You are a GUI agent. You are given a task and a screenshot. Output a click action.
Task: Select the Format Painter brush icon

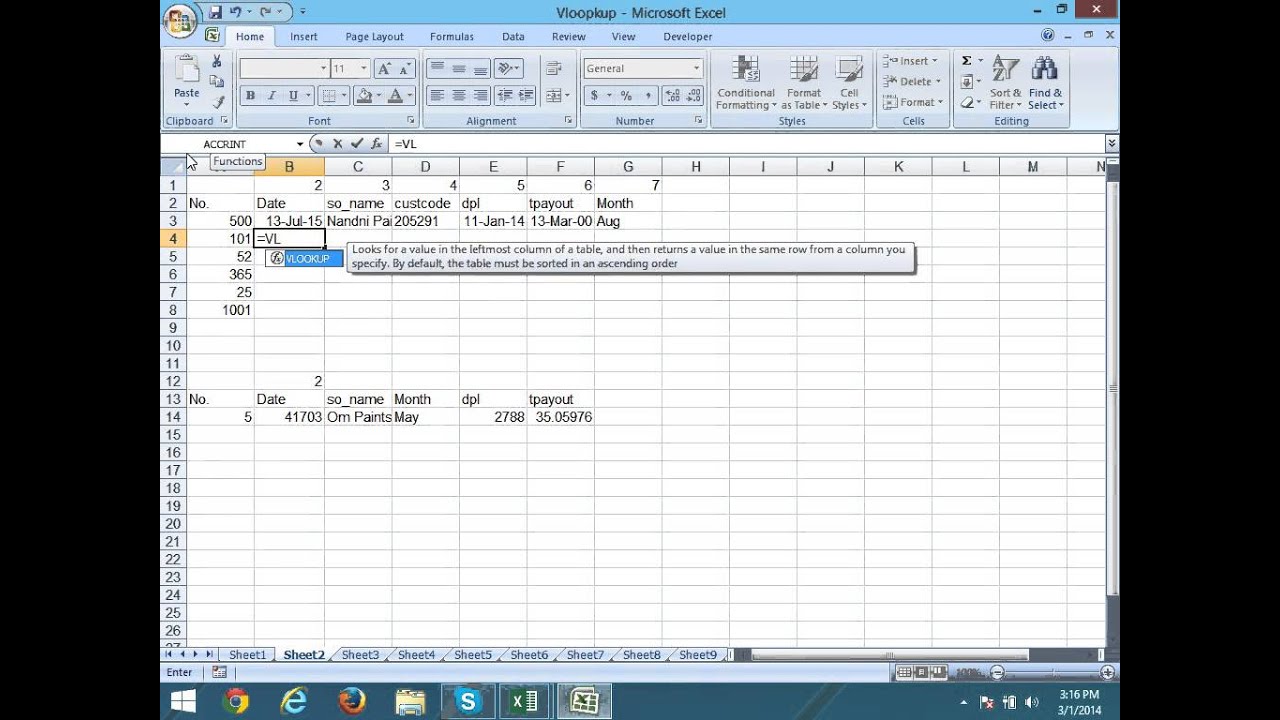[x=217, y=102]
